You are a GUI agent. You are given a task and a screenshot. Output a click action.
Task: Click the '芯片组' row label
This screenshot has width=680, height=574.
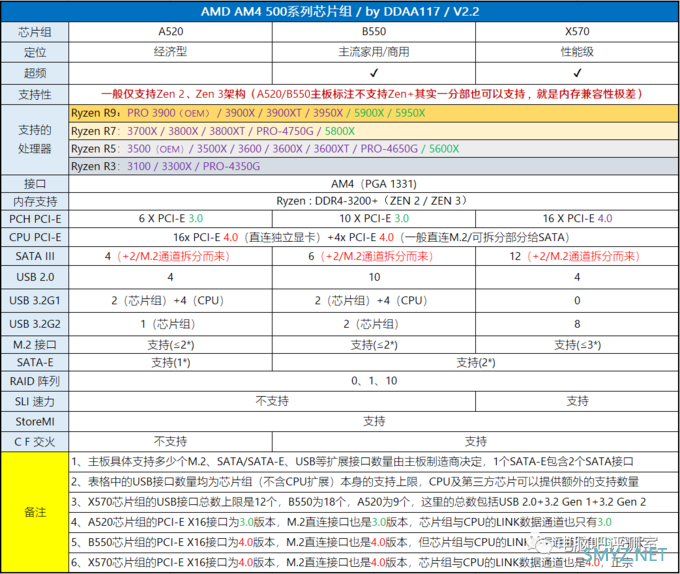tap(35, 32)
